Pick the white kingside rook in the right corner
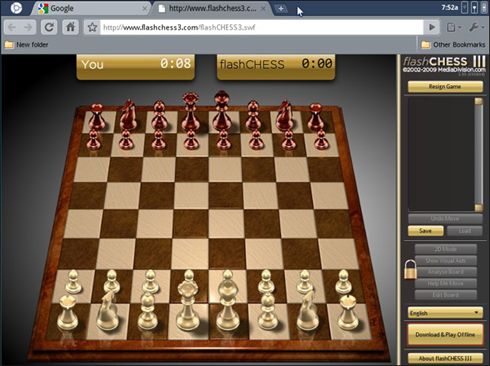This screenshot has width=490, height=366. tap(348, 313)
